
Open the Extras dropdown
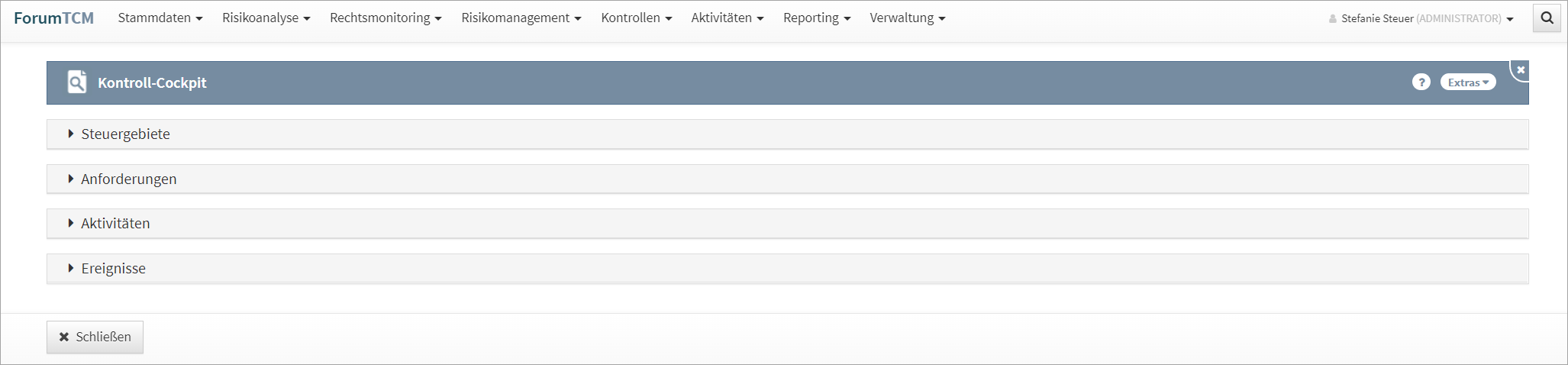1467,82
